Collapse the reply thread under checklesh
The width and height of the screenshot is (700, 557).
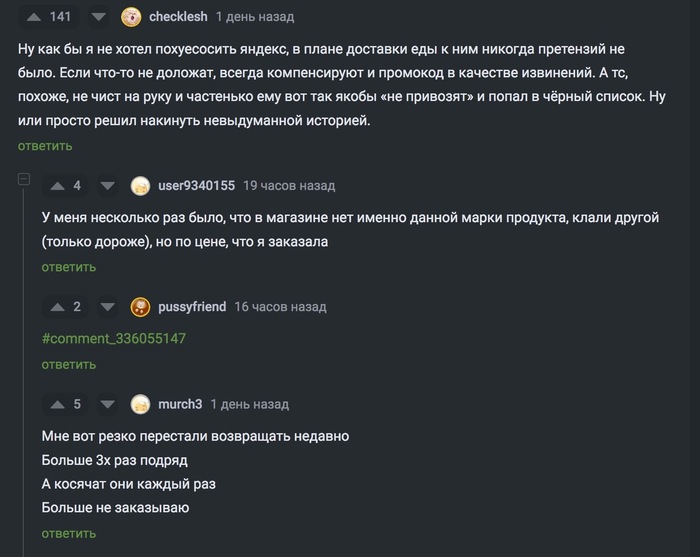[x=25, y=180]
